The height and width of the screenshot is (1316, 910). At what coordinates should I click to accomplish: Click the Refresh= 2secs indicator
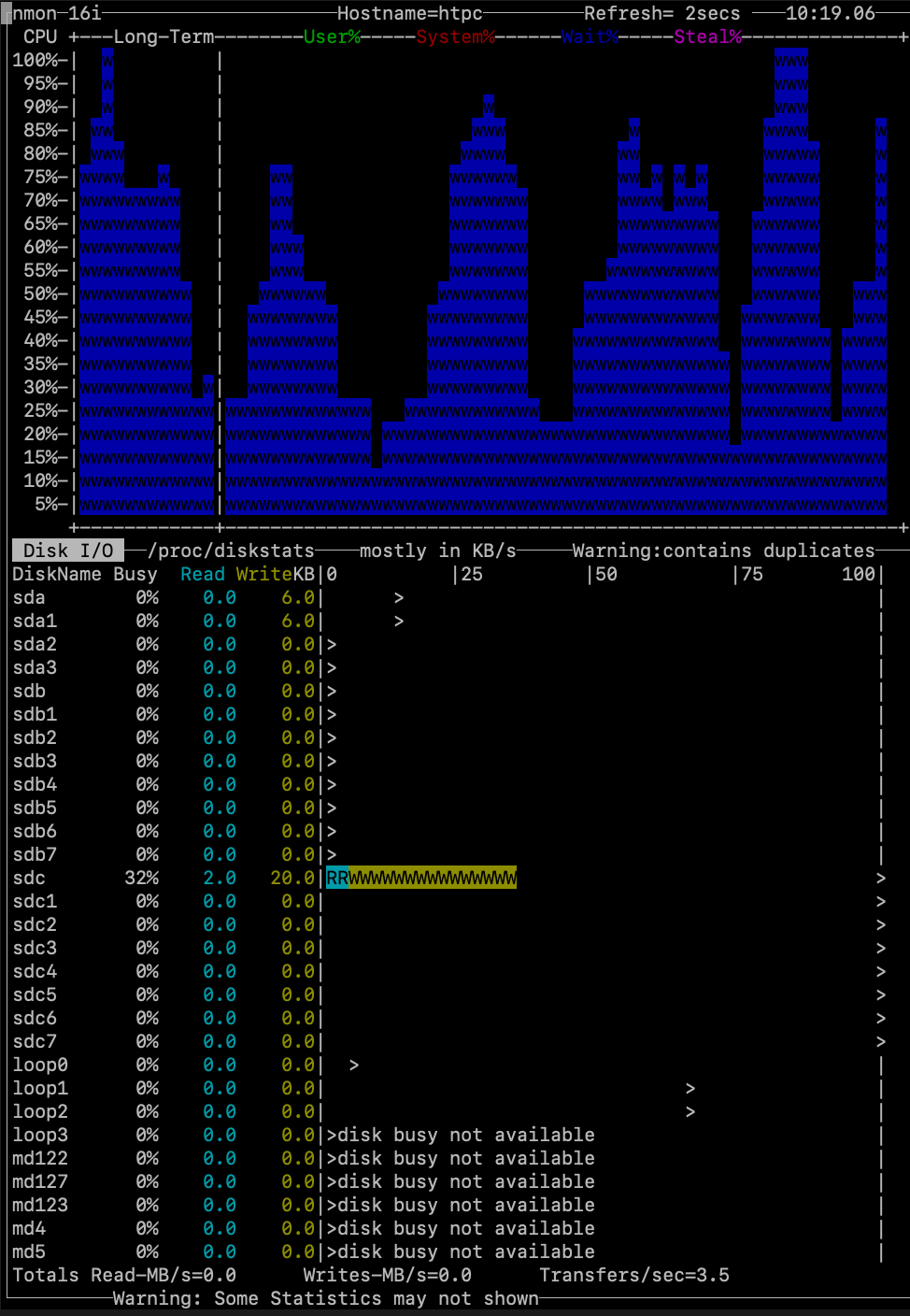pos(661,13)
